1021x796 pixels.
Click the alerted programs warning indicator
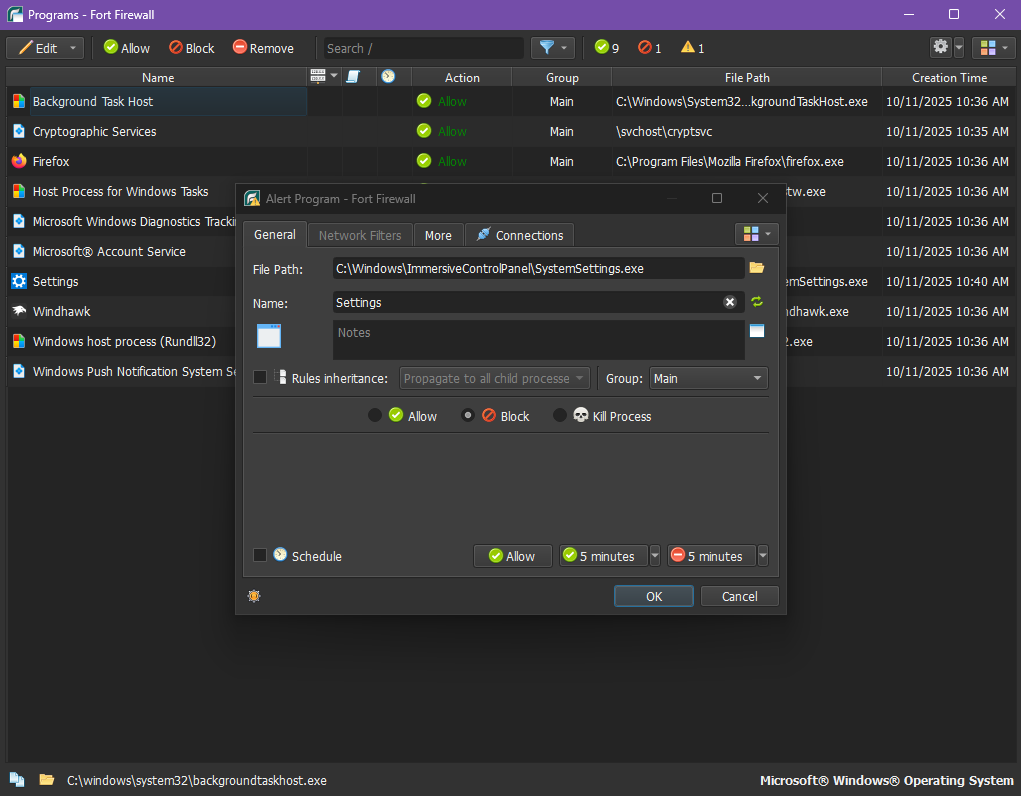(x=693, y=48)
